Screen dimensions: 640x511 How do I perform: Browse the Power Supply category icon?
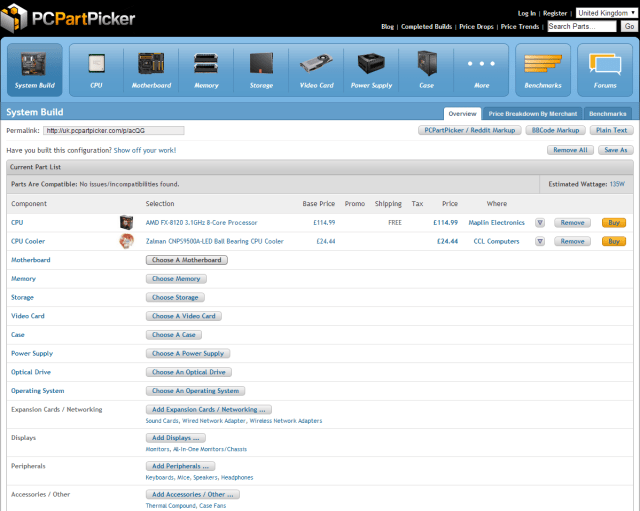tap(371, 70)
